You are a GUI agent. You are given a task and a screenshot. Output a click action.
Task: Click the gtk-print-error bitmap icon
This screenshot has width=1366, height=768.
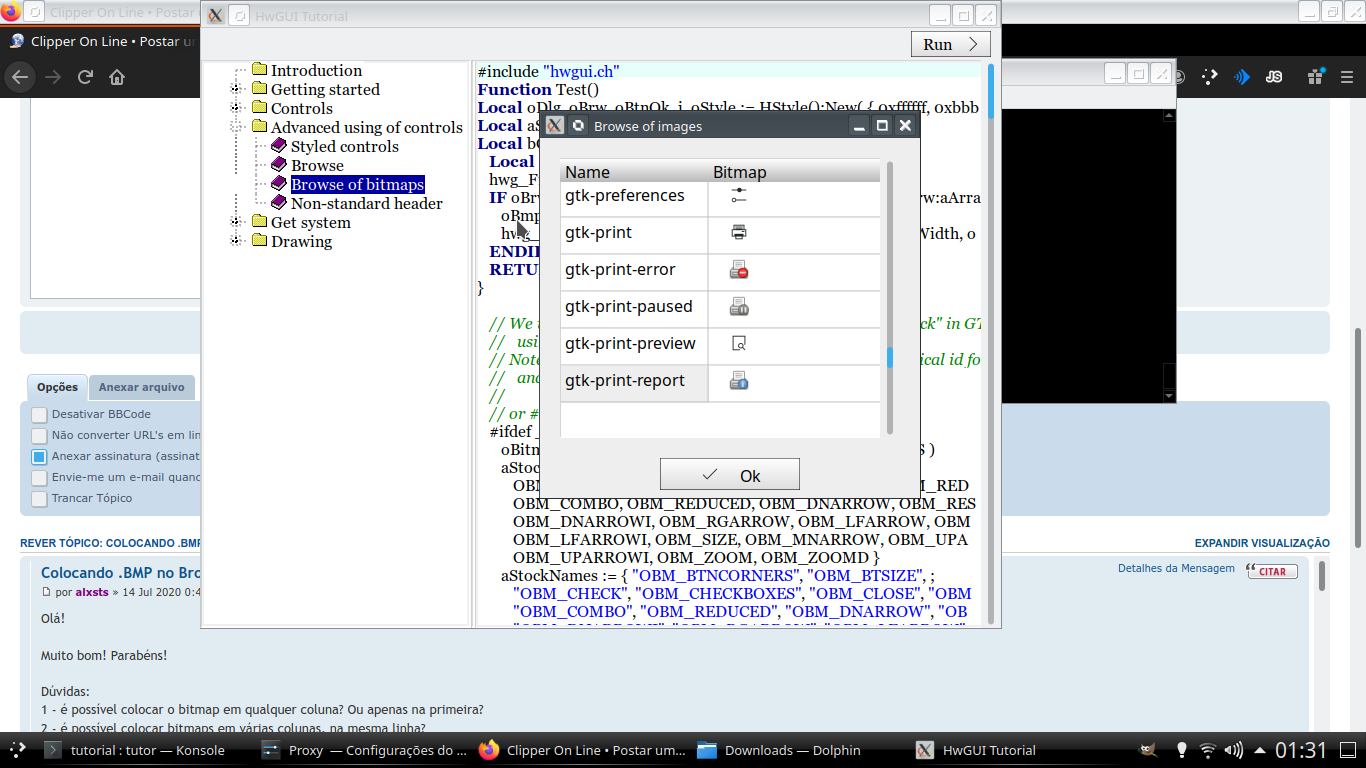pyautogui.click(x=739, y=270)
